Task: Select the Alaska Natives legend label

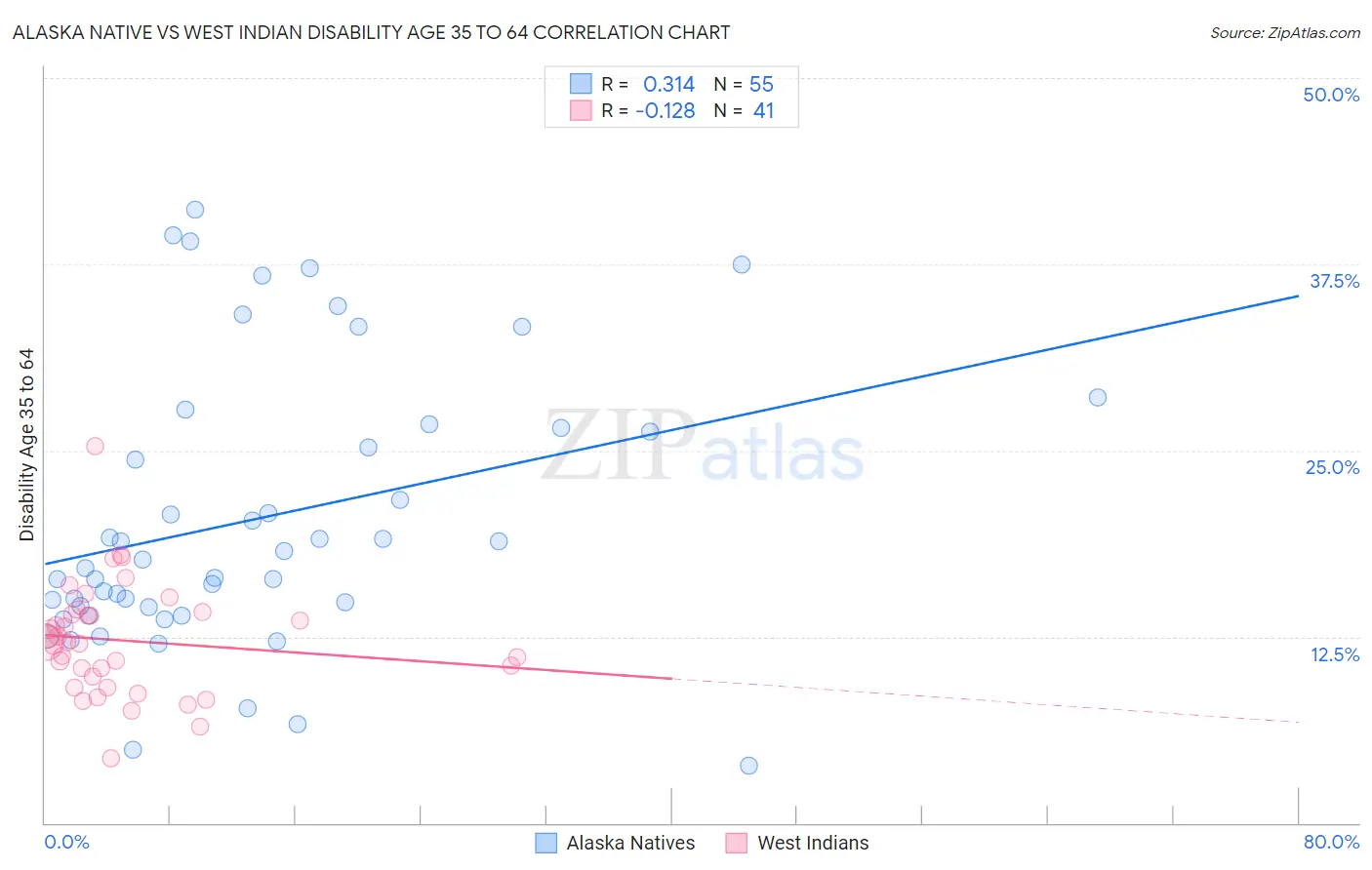Action: coord(630,843)
